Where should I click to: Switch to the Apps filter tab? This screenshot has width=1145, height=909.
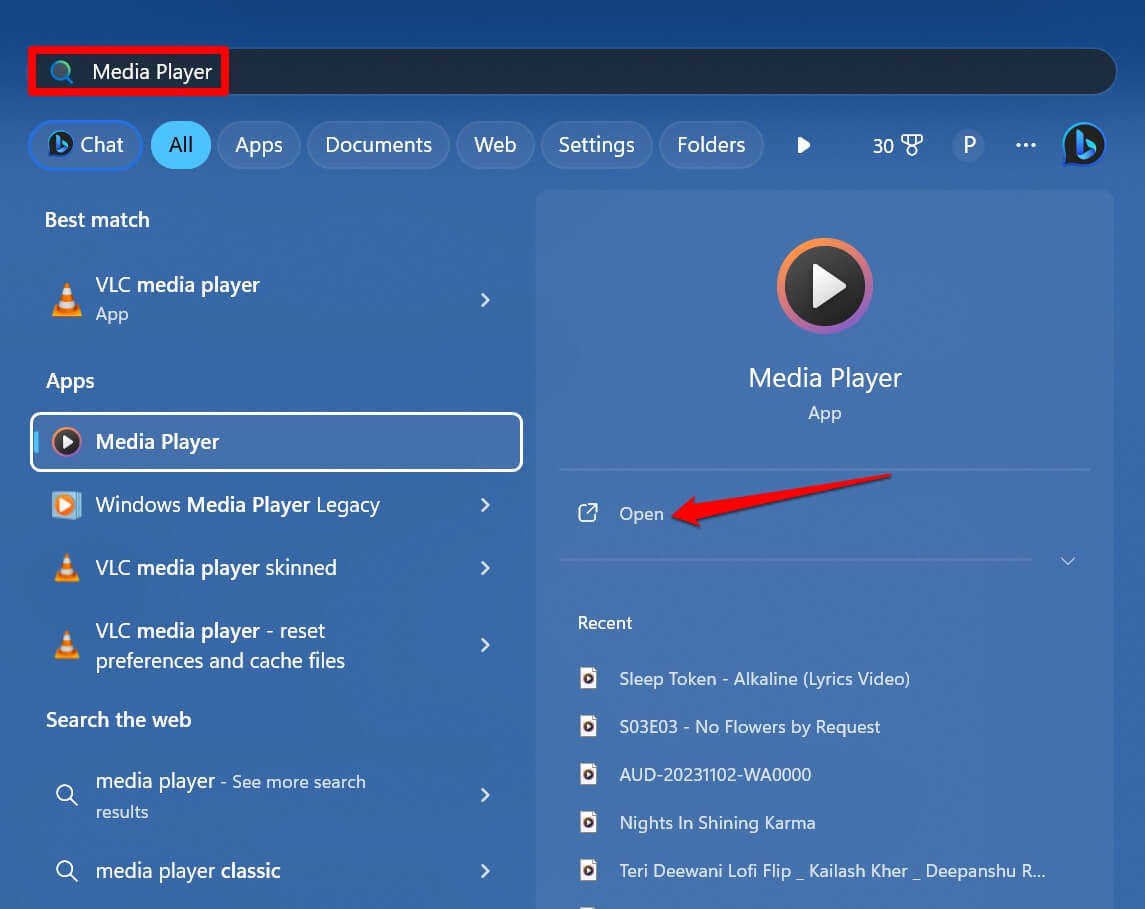tap(259, 145)
